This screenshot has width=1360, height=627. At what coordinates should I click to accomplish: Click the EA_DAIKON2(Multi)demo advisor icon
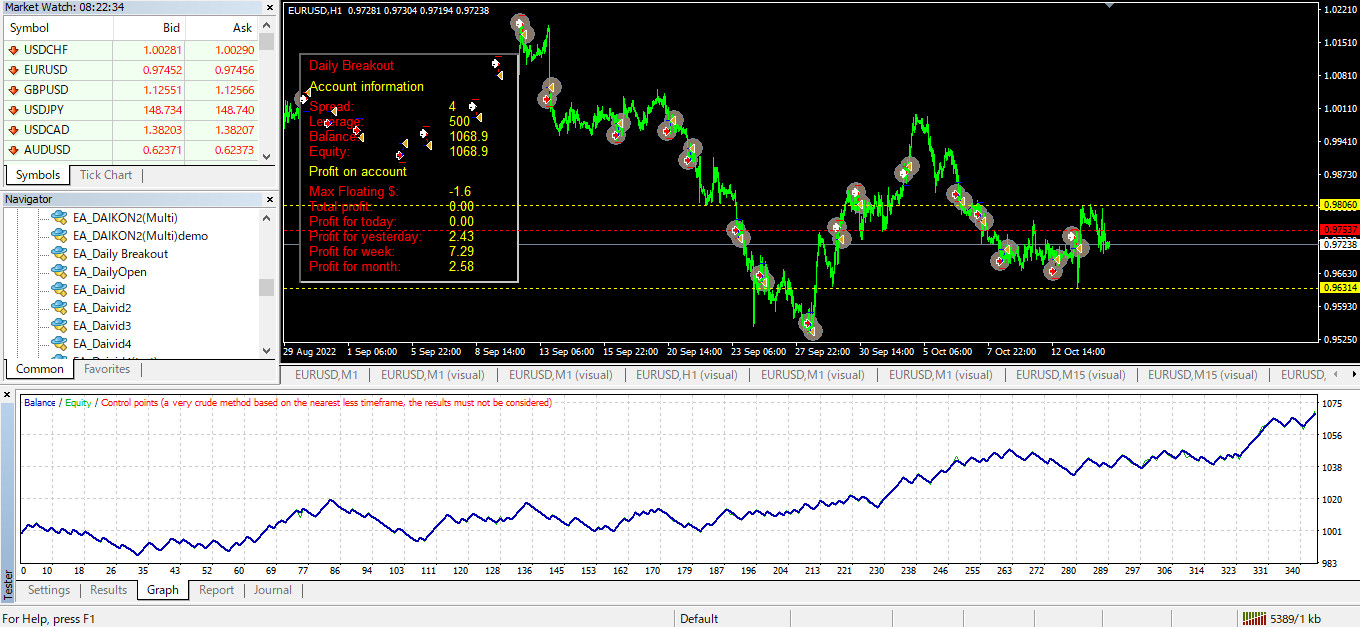(x=59, y=236)
